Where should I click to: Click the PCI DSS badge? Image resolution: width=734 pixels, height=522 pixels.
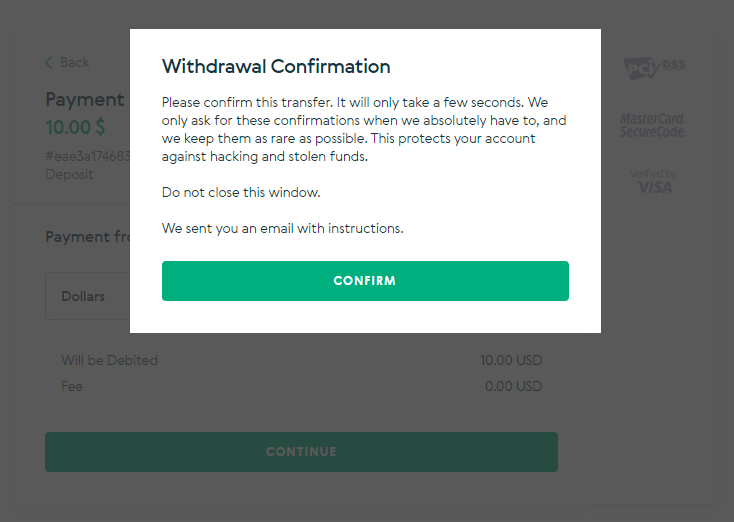tap(653, 67)
